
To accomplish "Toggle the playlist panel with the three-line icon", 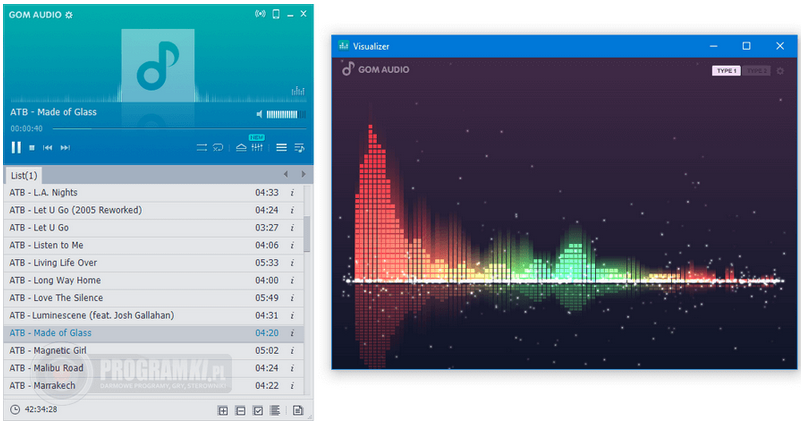I will coord(281,148).
